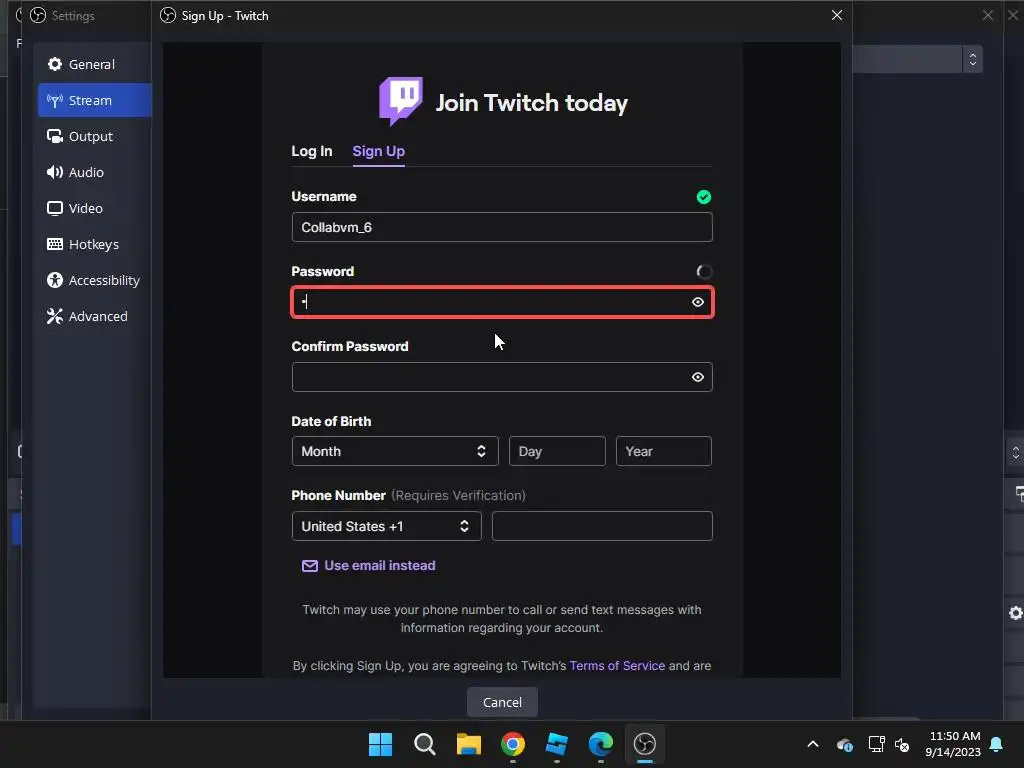Open File Explorer from the taskbar
Image resolution: width=1024 pixels, height=768 pixels.
tap(468, 744)
